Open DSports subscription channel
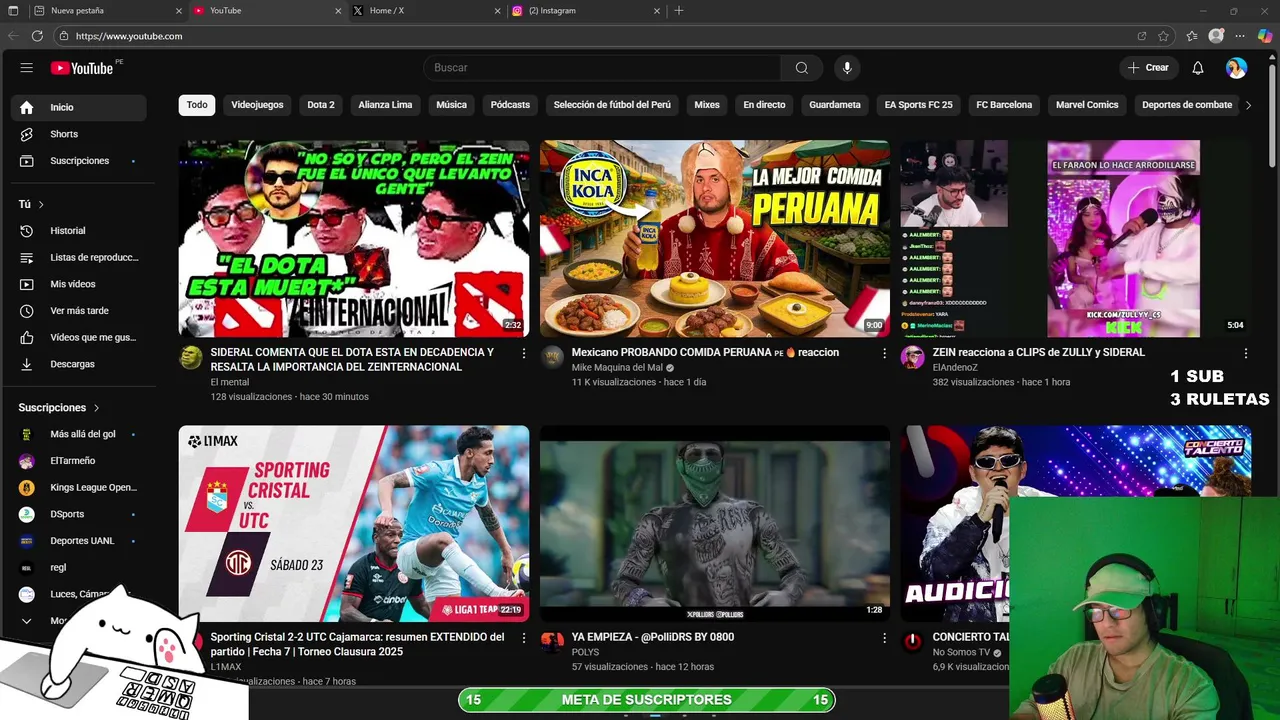Image resolution: width=1280 pixels, height=720 pixels. click(x=78, y=514)
